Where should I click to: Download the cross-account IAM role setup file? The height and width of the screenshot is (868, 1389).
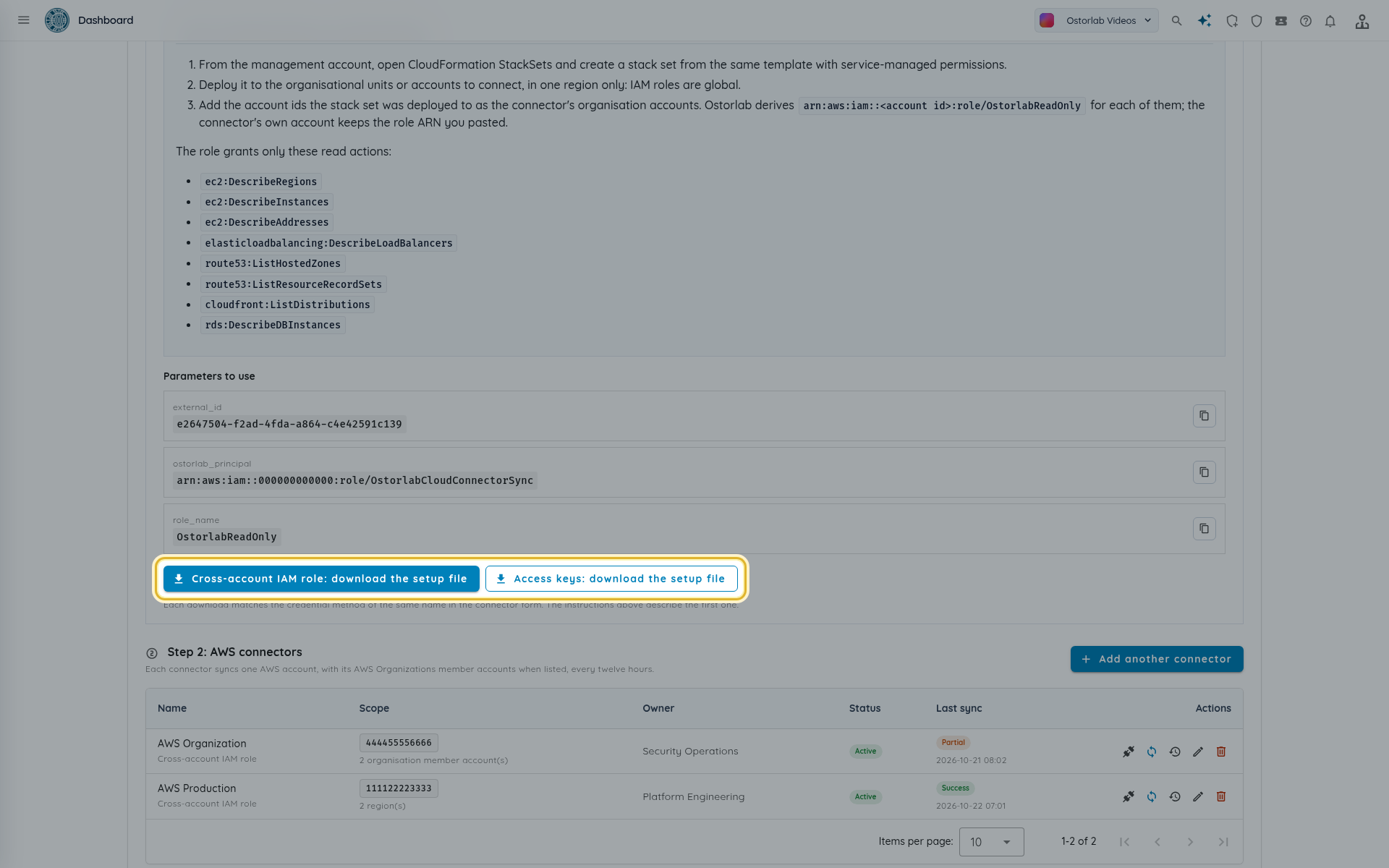pyautogui.click(x=321, y=579)
